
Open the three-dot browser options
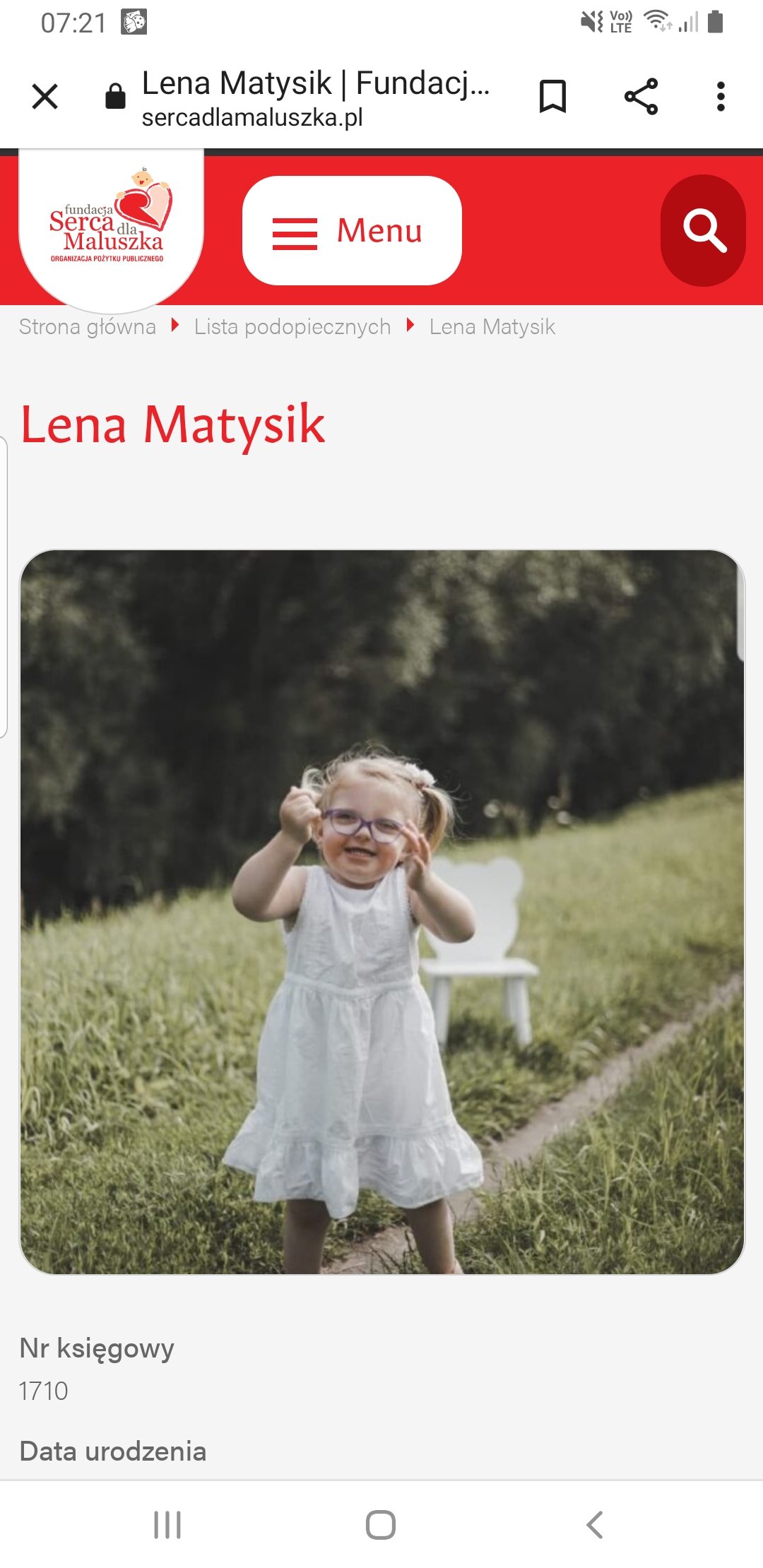point(721,97)
